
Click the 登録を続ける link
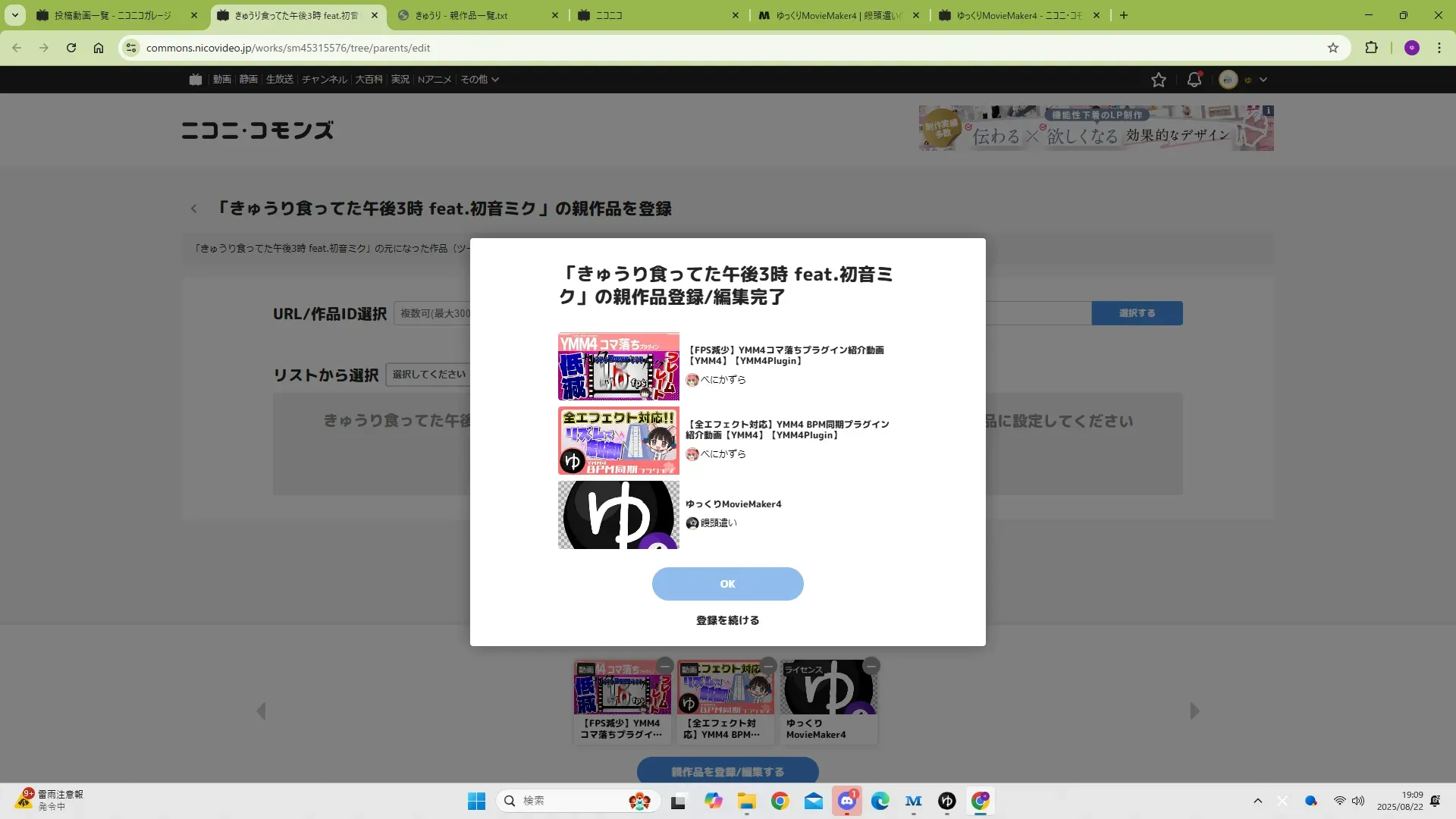(727, 620)
